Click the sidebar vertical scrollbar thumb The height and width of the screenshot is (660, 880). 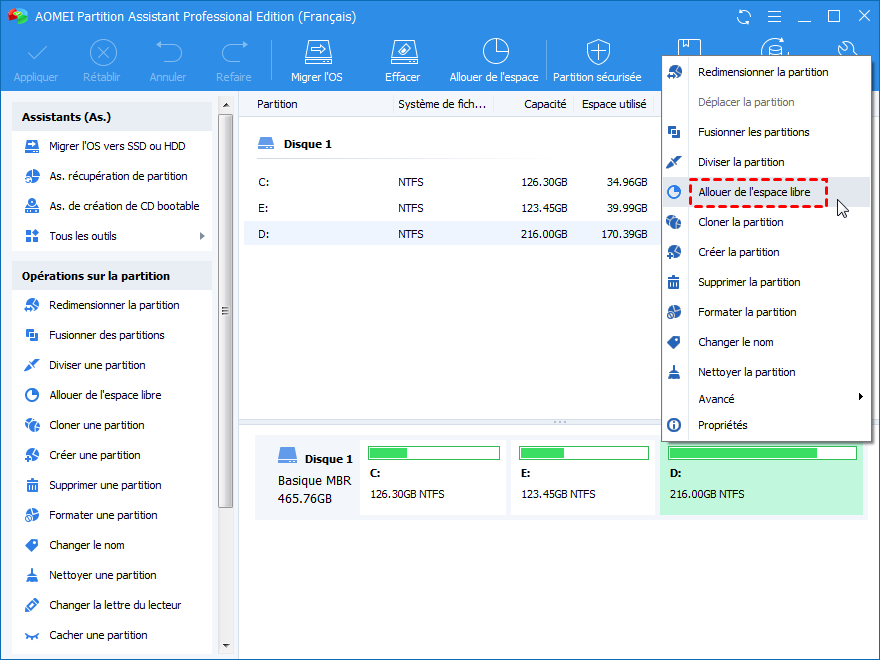click(226, 311)
